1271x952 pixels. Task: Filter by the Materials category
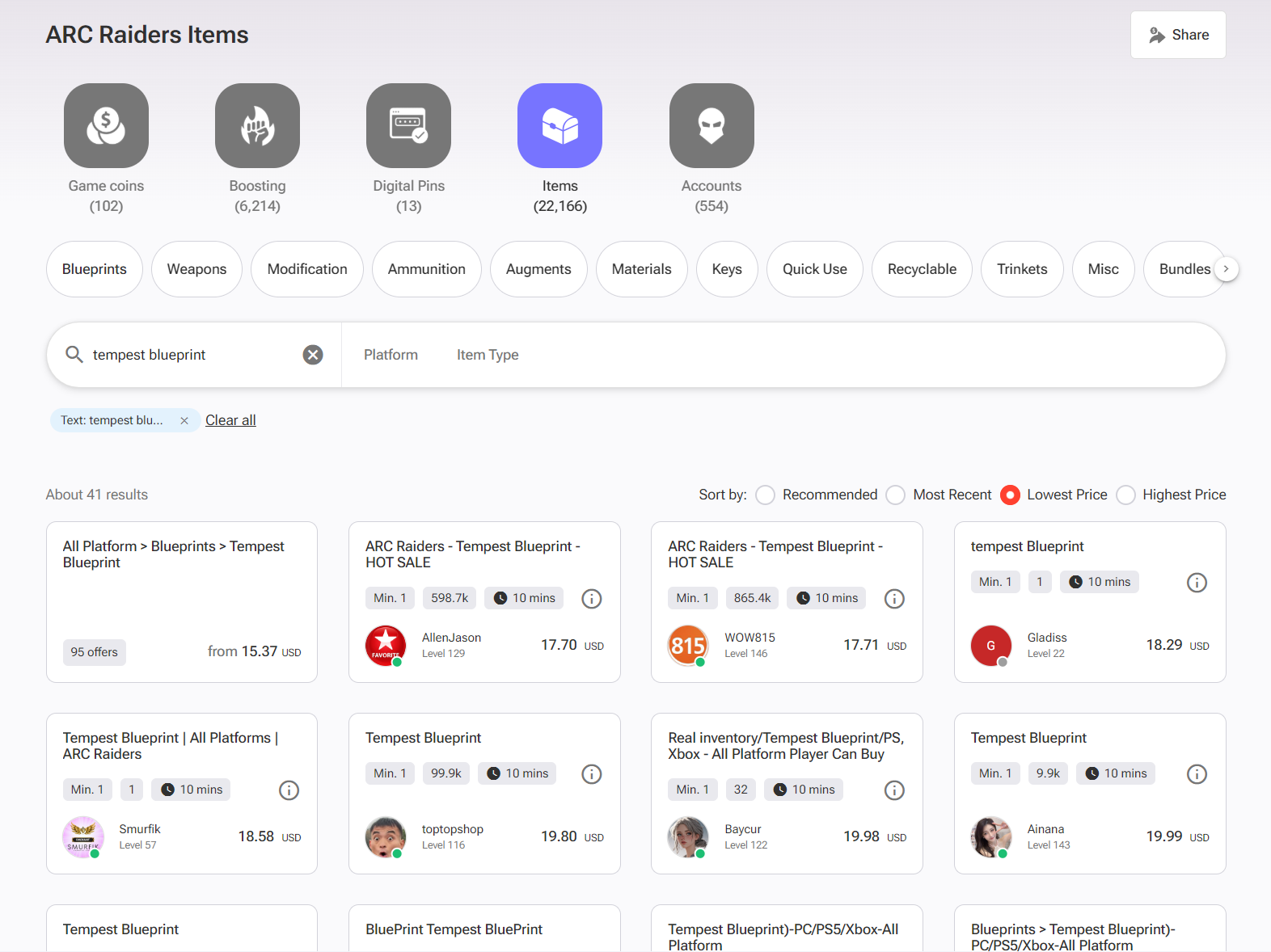(x=642, y=269)
